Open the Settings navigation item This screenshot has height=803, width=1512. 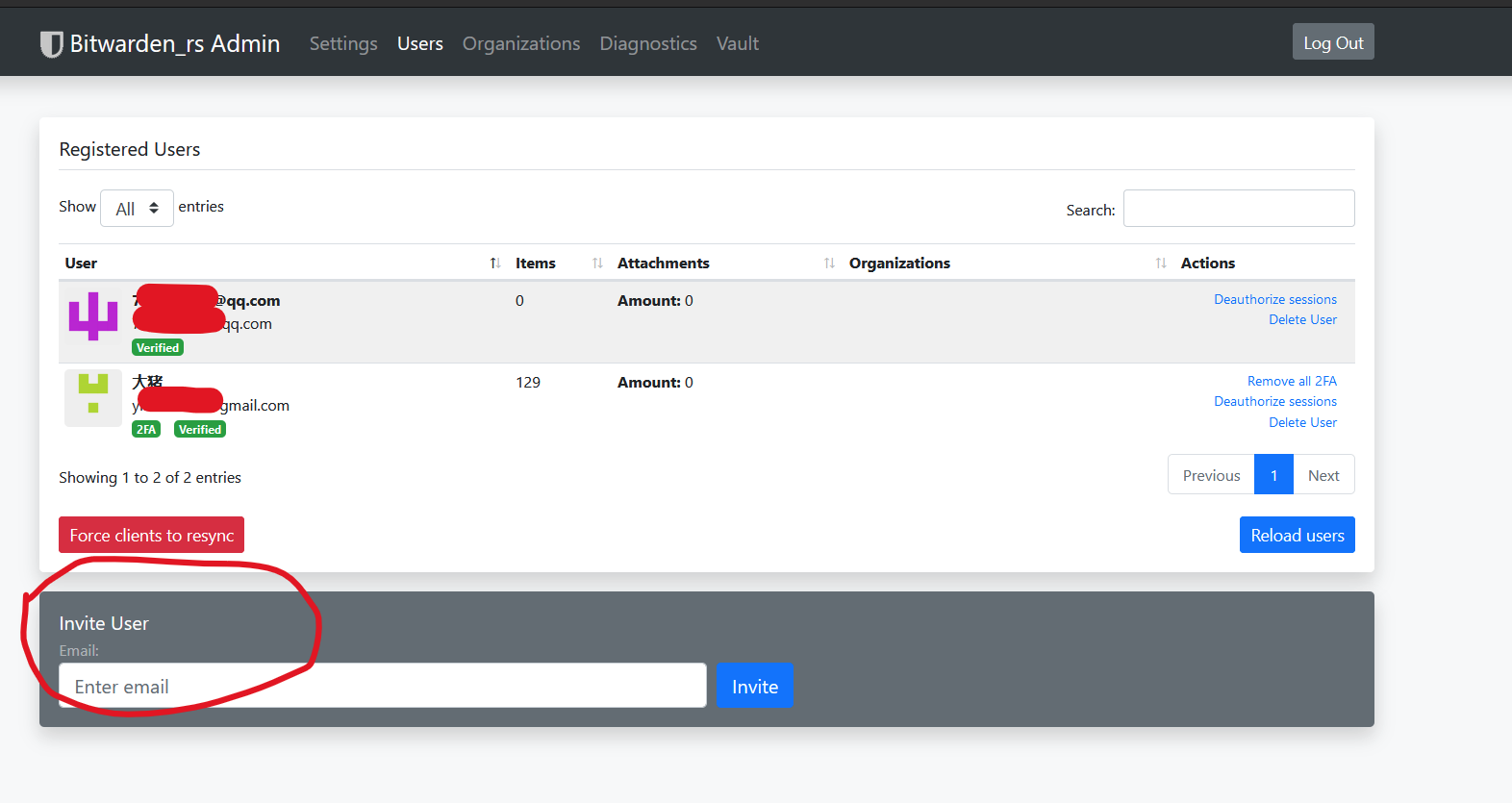point(343,43)
